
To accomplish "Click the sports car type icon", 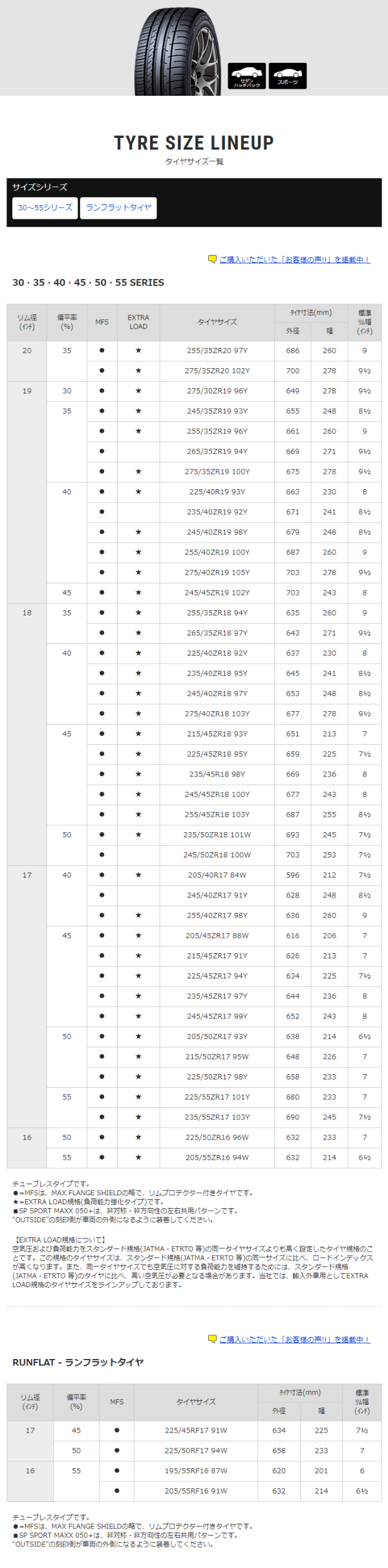I will [x=288, y=76].
